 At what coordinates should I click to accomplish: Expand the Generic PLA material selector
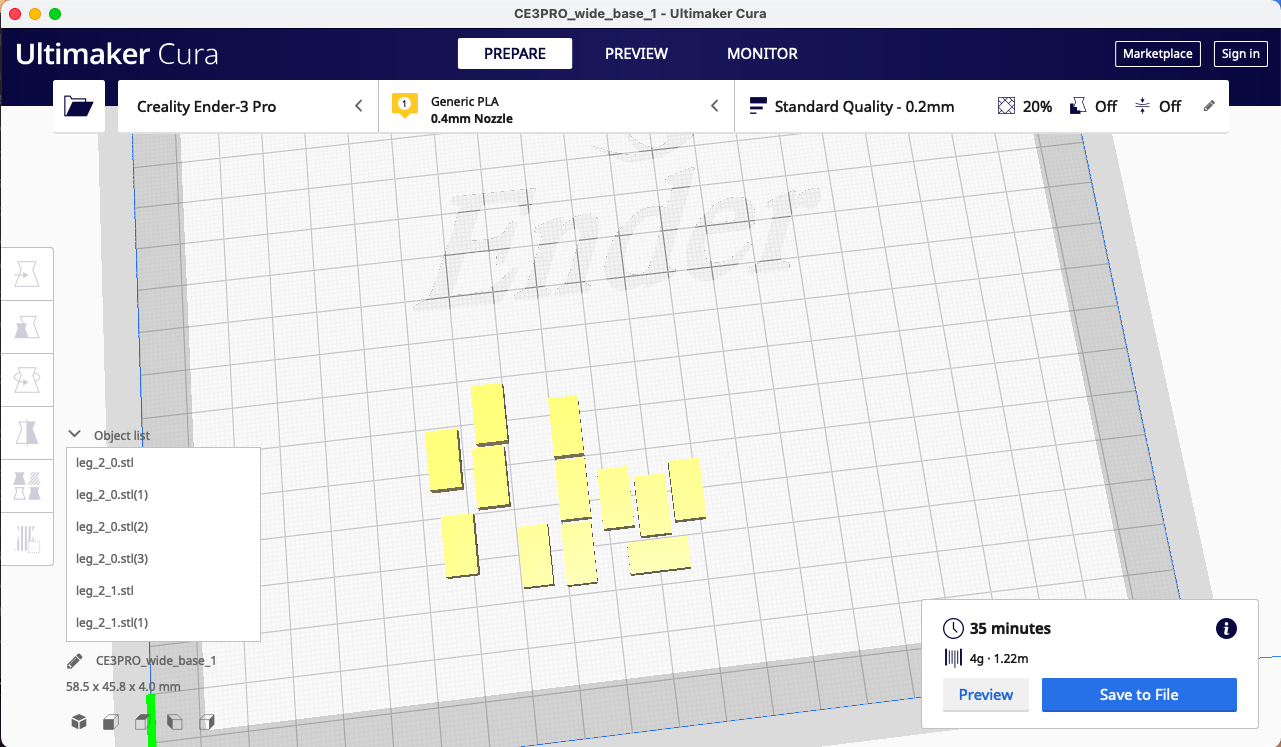pos(557,106)
